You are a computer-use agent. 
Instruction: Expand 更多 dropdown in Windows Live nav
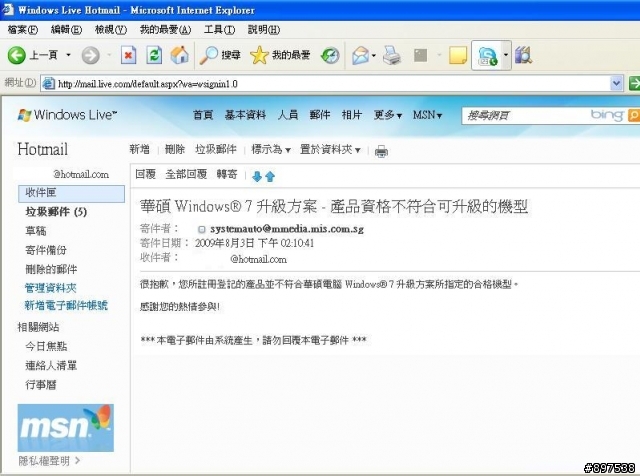pyautogui.click(x=388, y=115)
